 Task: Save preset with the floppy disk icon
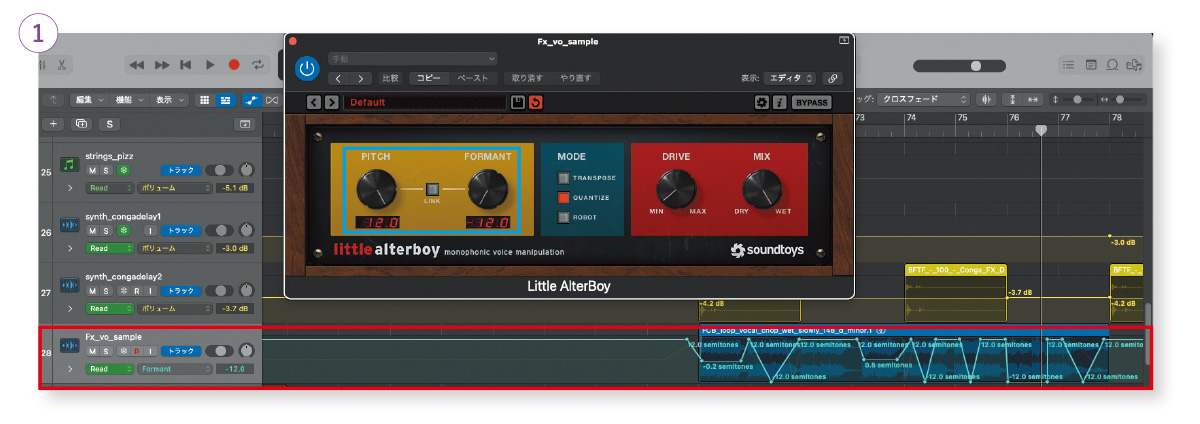[517, 102]
